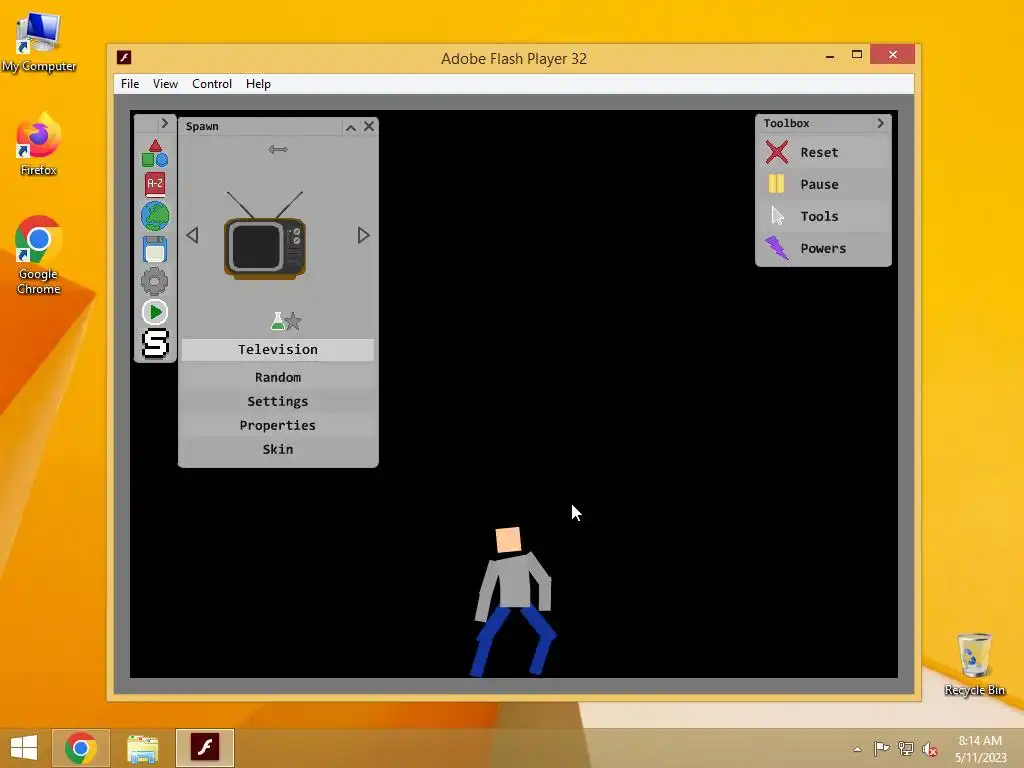
Task: Open the File menu
Action: coord(130,84)
